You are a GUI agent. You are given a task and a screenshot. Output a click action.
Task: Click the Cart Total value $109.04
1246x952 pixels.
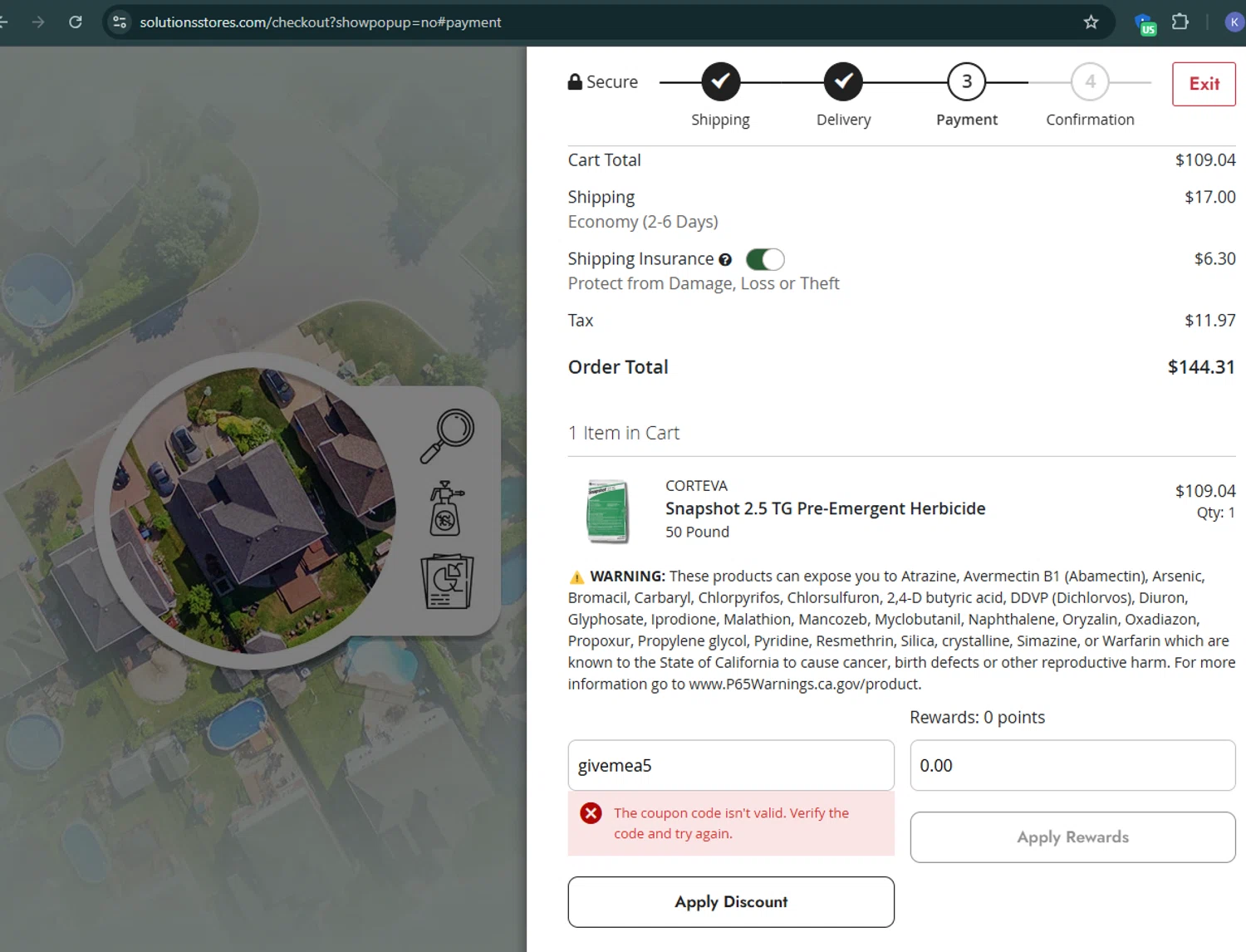1205,160
